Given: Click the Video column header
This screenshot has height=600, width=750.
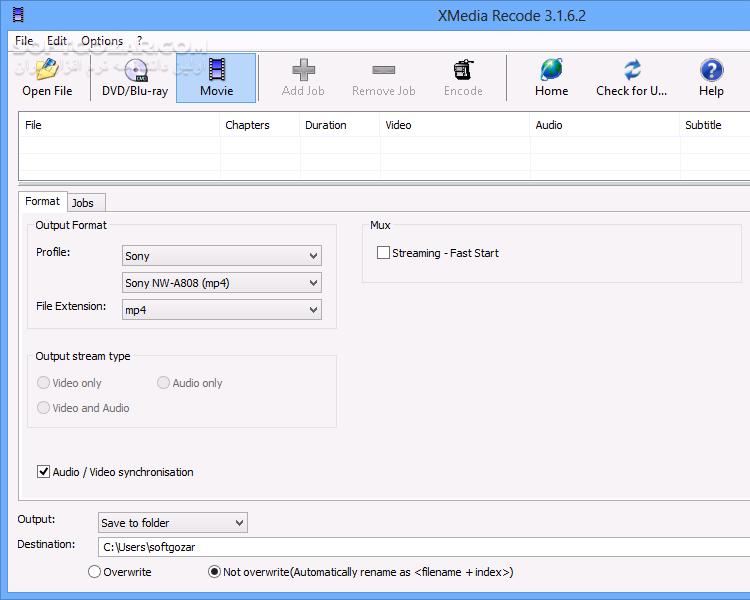Looking at the screenshot, I should [454, 125].
